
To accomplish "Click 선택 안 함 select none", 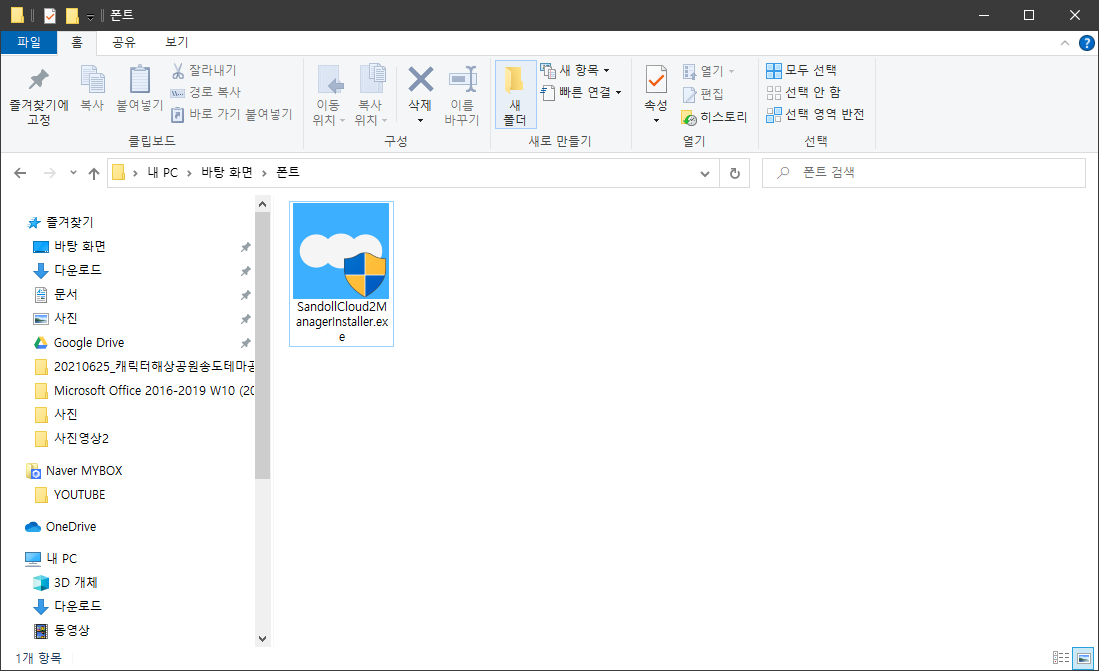I will 803,92.
